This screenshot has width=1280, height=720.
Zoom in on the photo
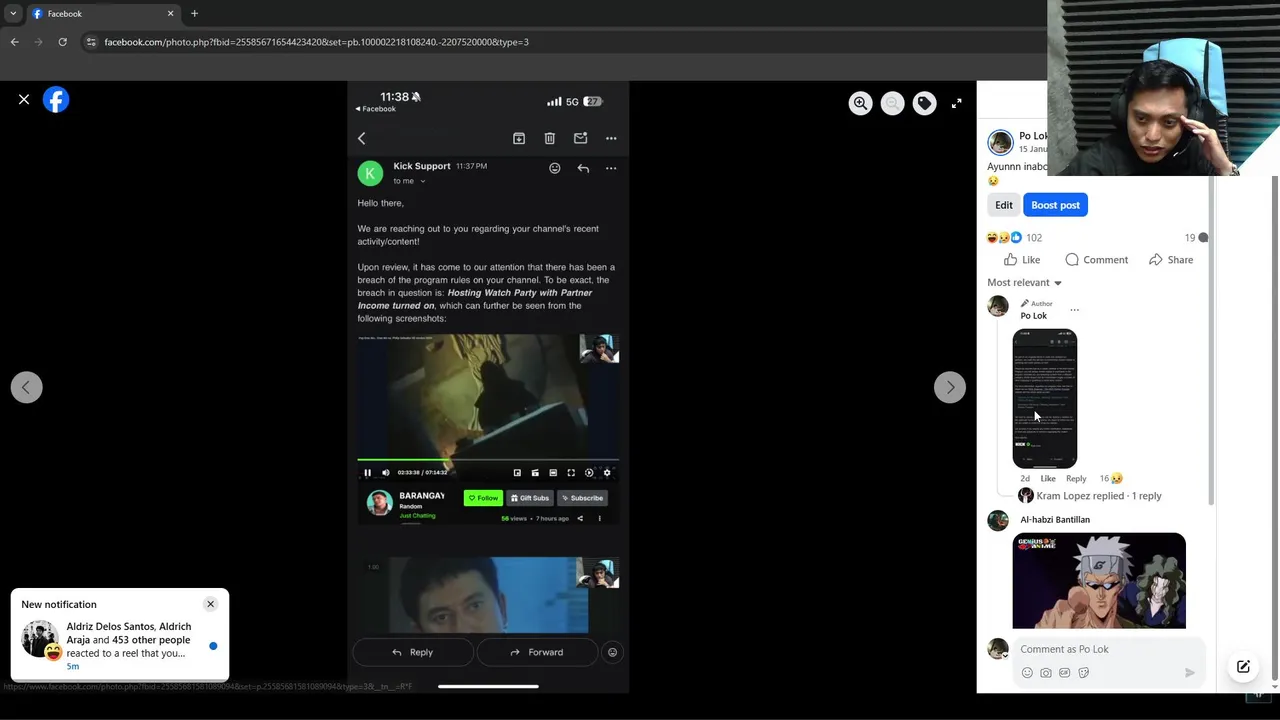pyautogui.click(x=860, y=103)
